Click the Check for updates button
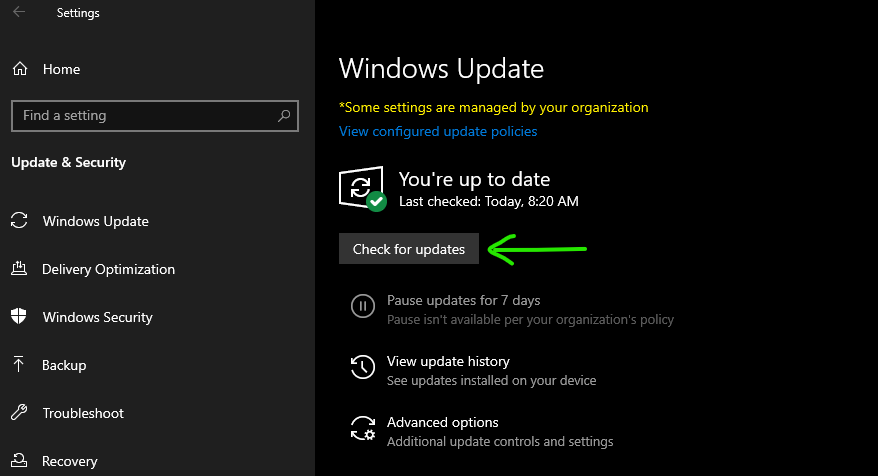Viewport: 878px width, 476px height. click(409, 249)
